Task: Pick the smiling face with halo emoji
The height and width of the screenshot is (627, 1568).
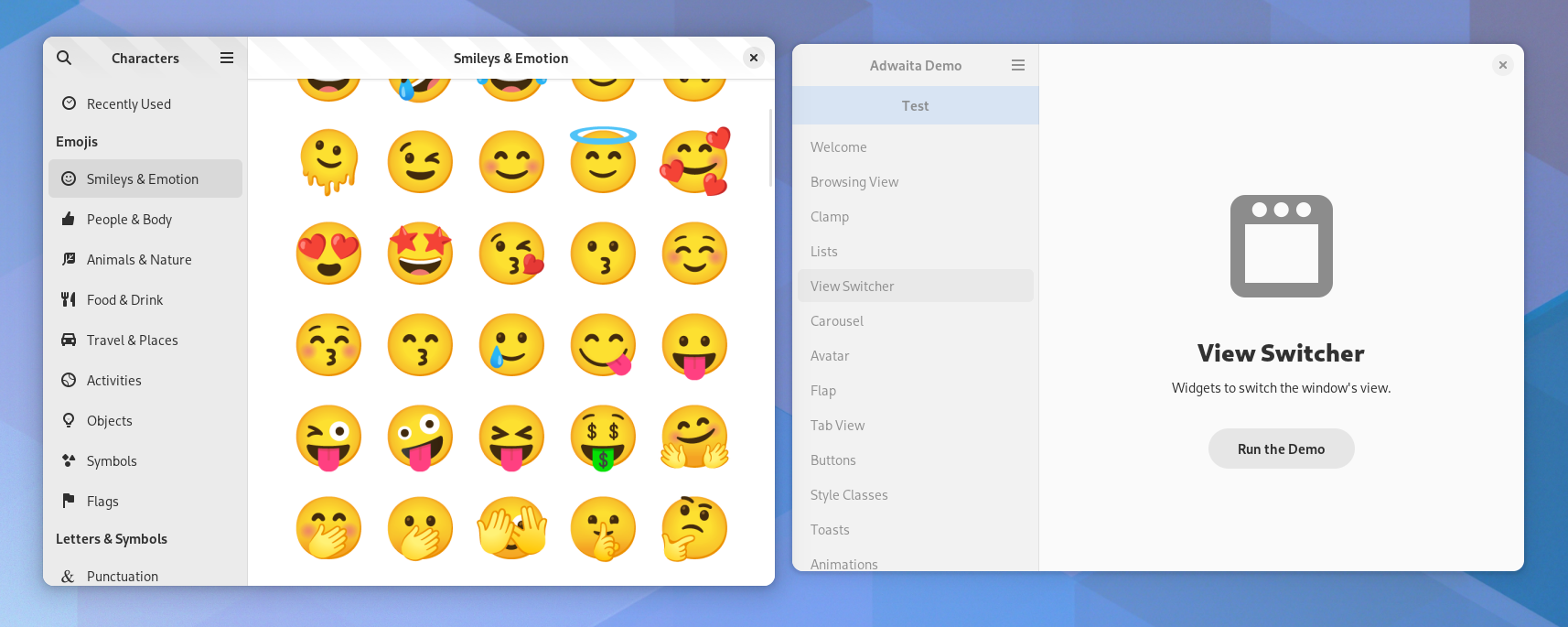Action: 603,160
